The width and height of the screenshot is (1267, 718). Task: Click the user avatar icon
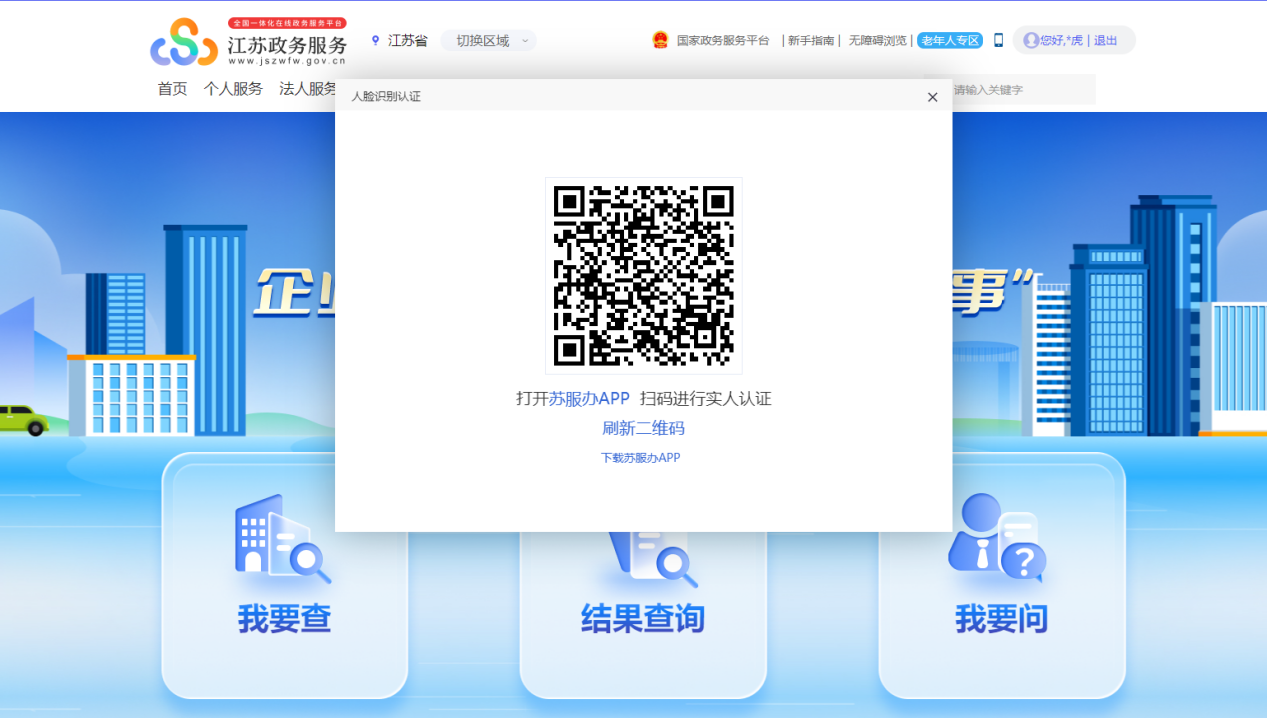1031,41
